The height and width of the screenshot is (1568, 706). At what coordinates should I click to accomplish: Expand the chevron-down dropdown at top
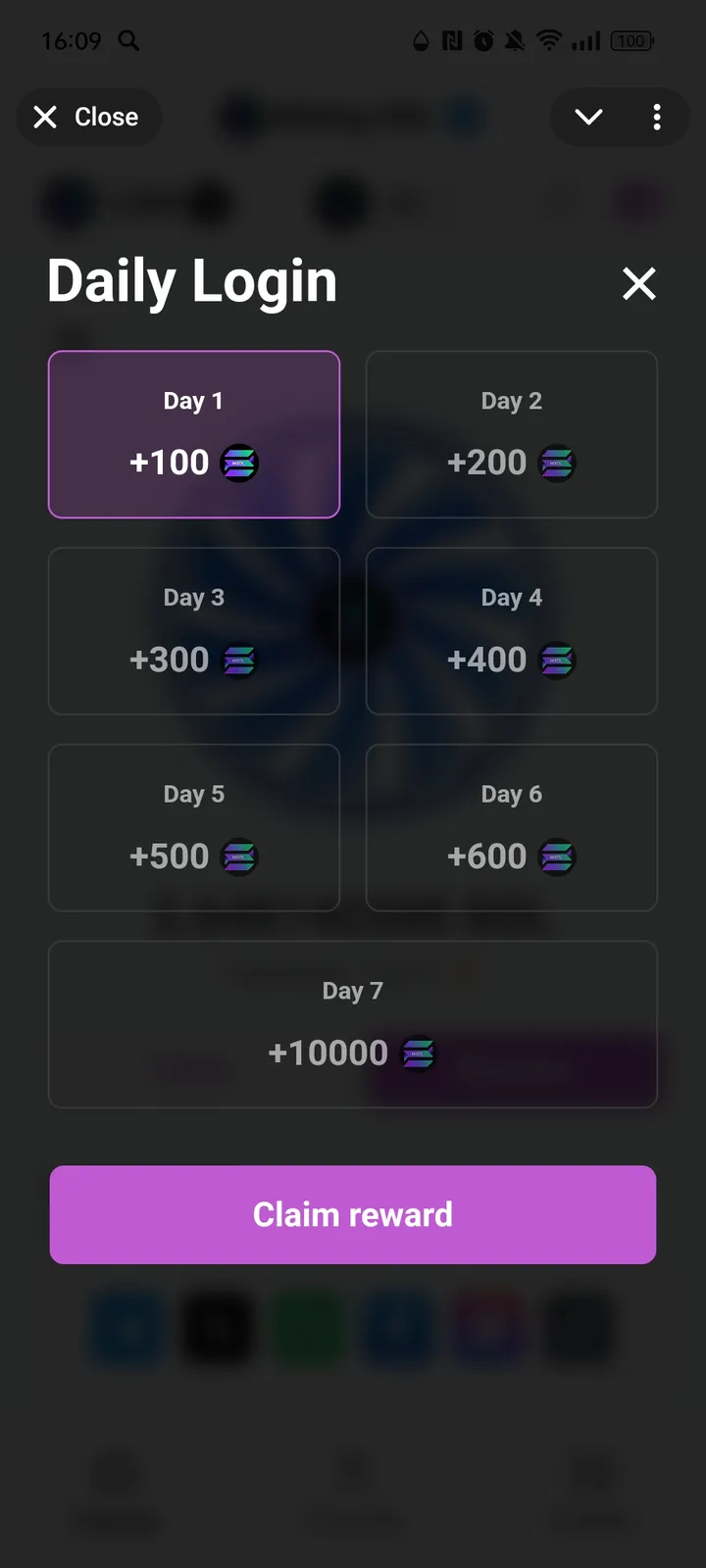click(588, 118)
